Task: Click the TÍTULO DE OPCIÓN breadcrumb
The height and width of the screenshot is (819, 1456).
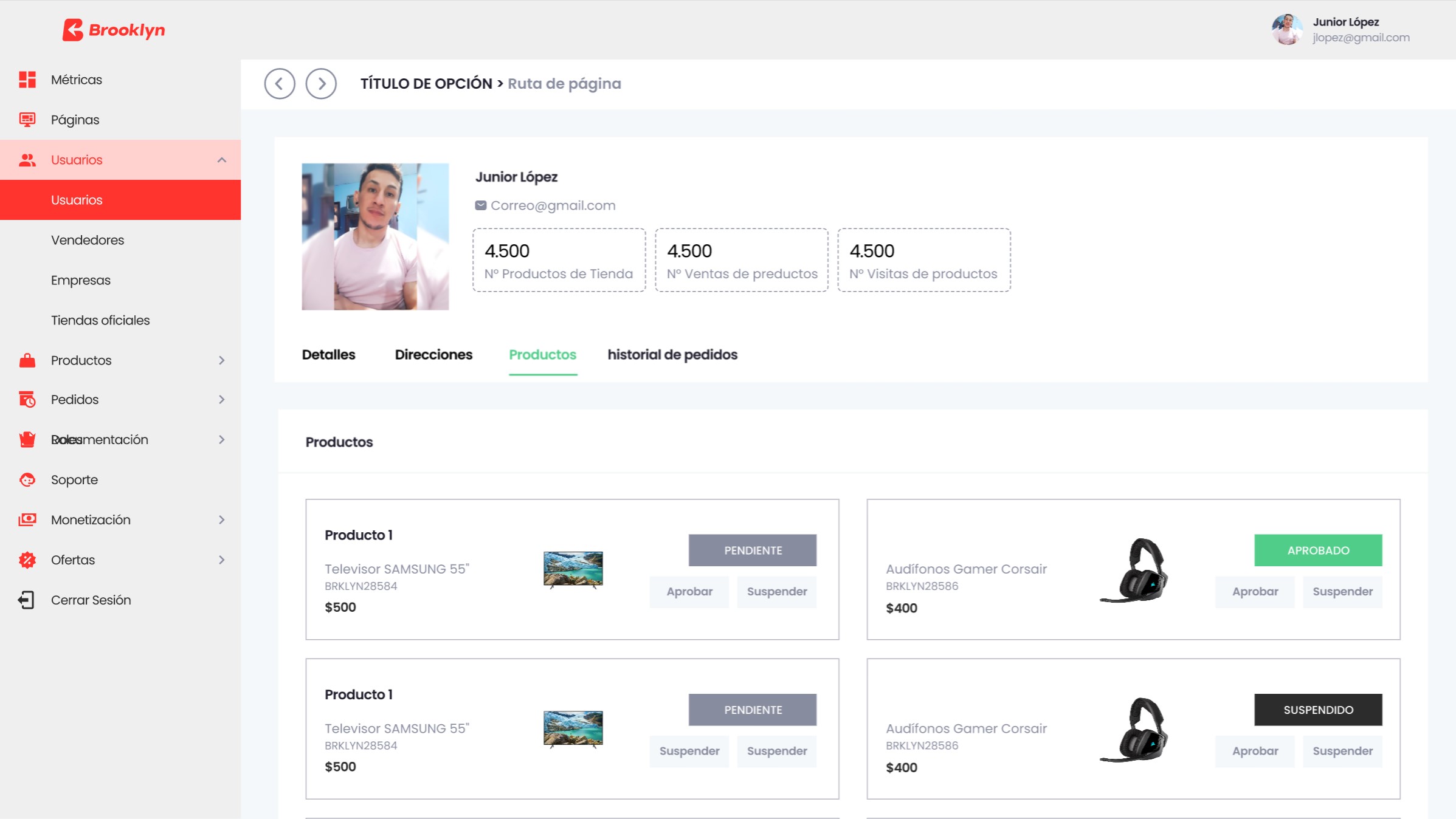Action: [426, 84]
